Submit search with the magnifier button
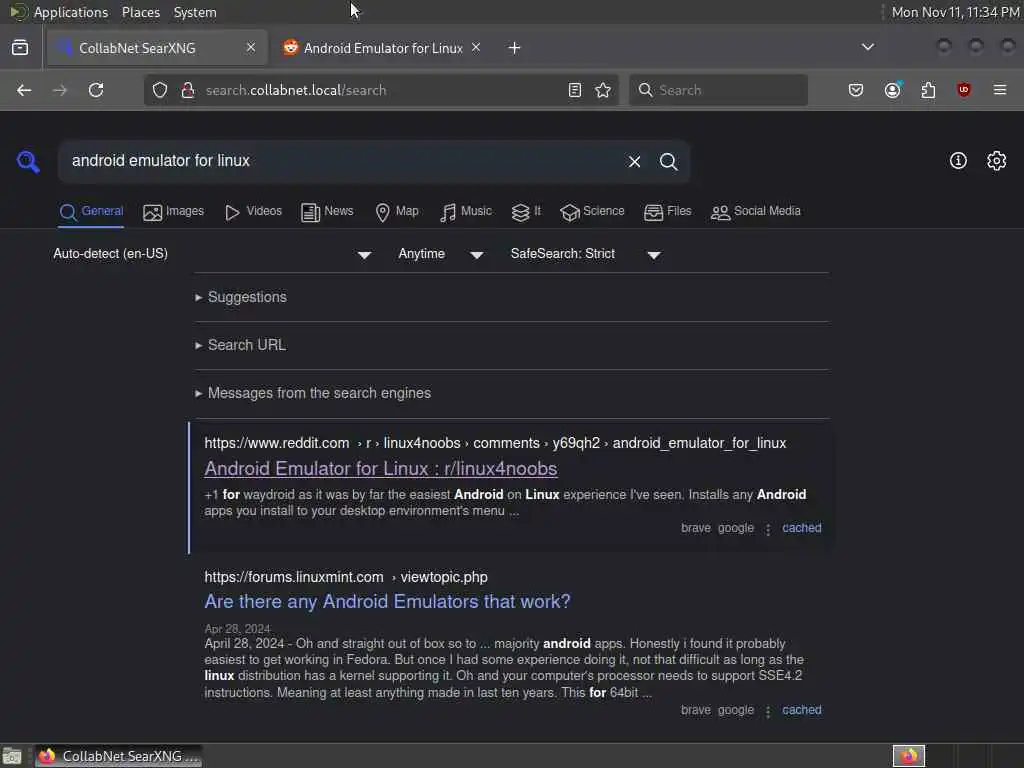 (x=668, y=161)
